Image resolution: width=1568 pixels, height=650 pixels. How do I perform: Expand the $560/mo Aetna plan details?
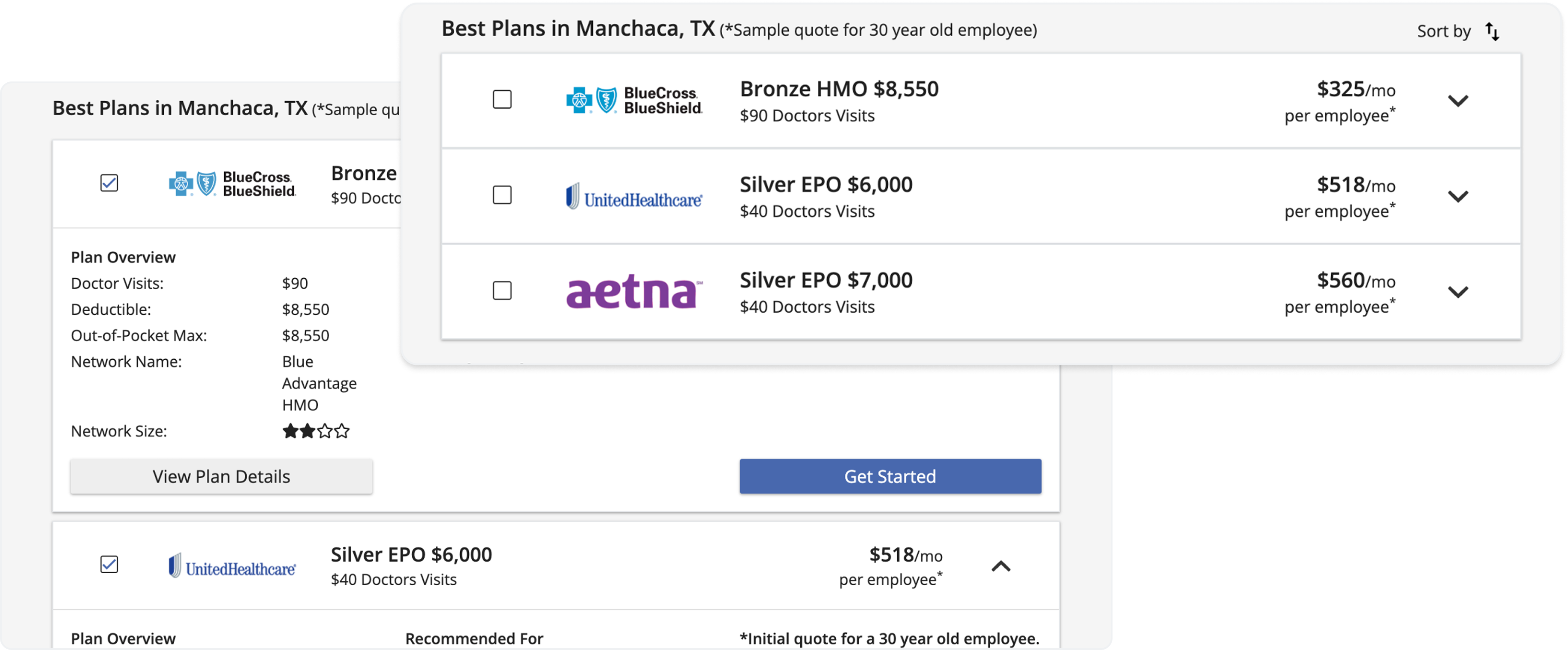[1458, 292]
